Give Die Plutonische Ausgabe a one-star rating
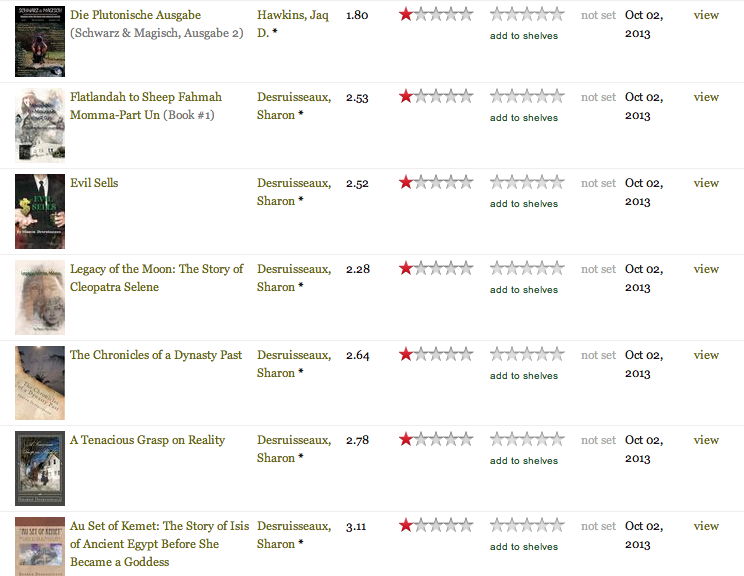Screen dimensions: 744x576 497,15
